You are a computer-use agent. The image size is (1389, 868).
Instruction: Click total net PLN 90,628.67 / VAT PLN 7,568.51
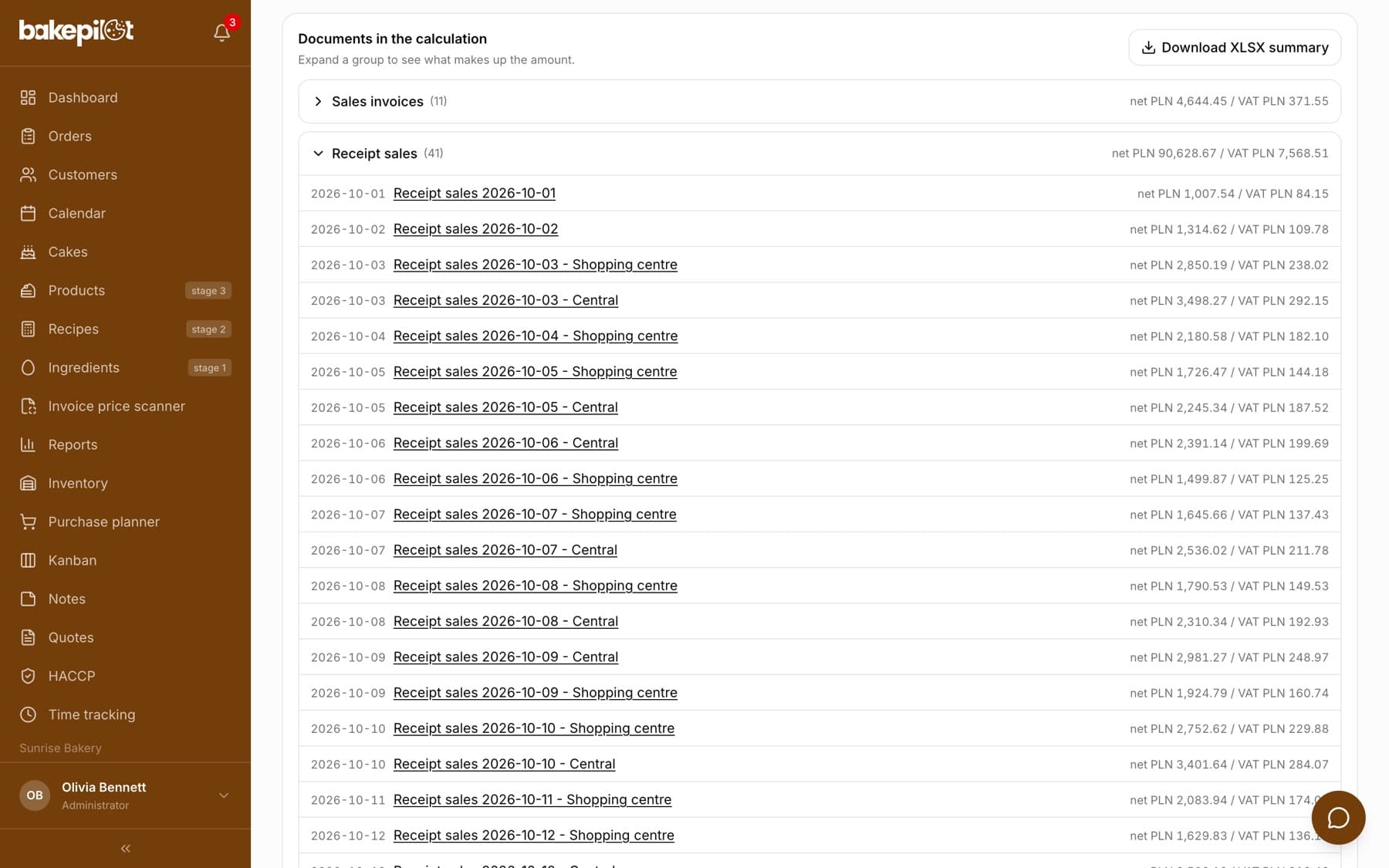(1220, 154)
